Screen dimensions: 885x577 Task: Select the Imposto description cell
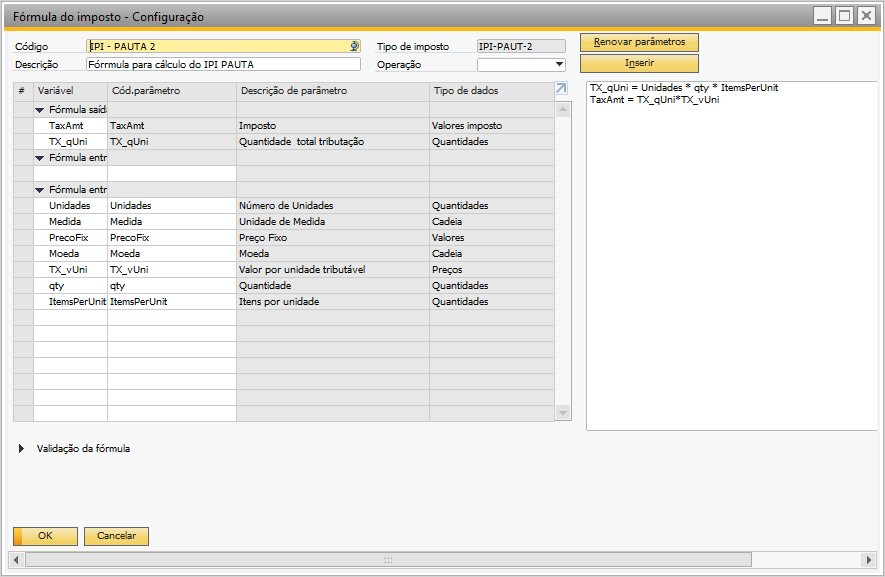(x=333, y=126)
